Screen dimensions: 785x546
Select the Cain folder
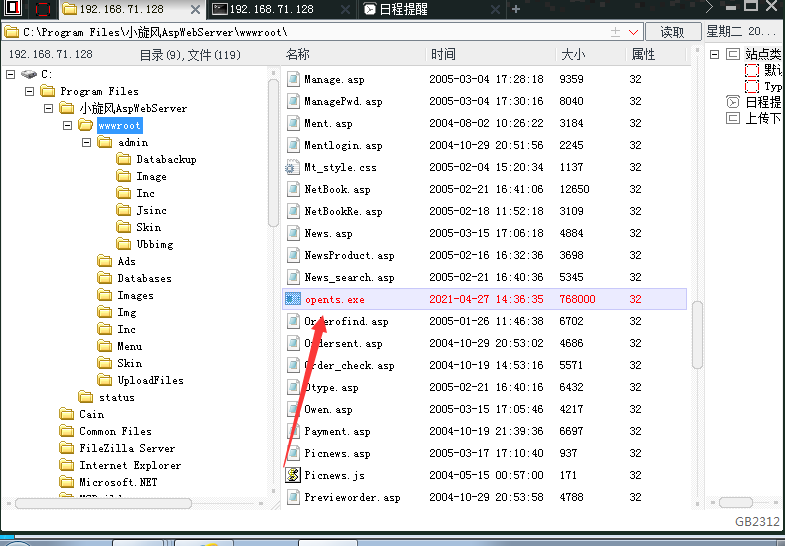click(92, 414)
